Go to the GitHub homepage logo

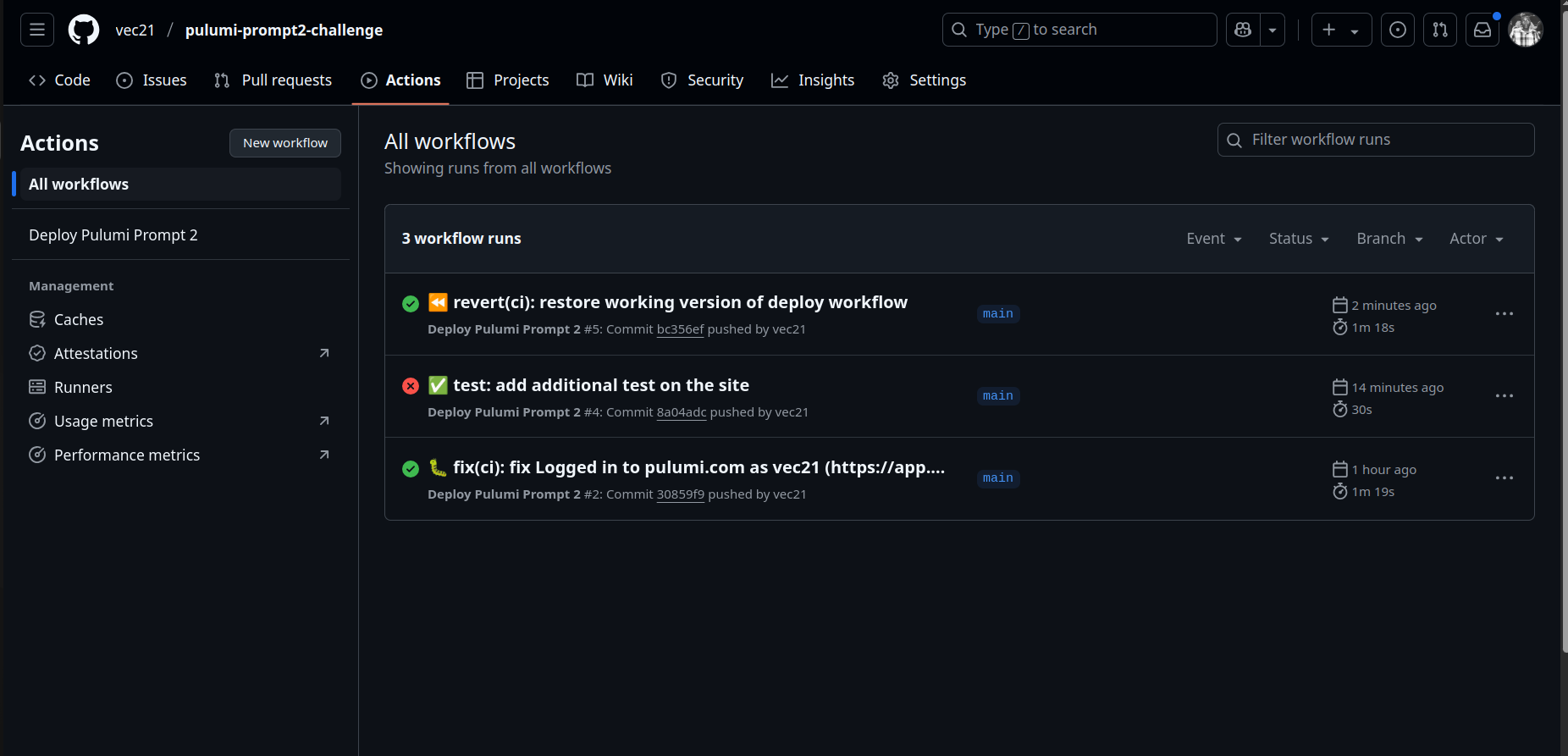(x=84, y=30)
